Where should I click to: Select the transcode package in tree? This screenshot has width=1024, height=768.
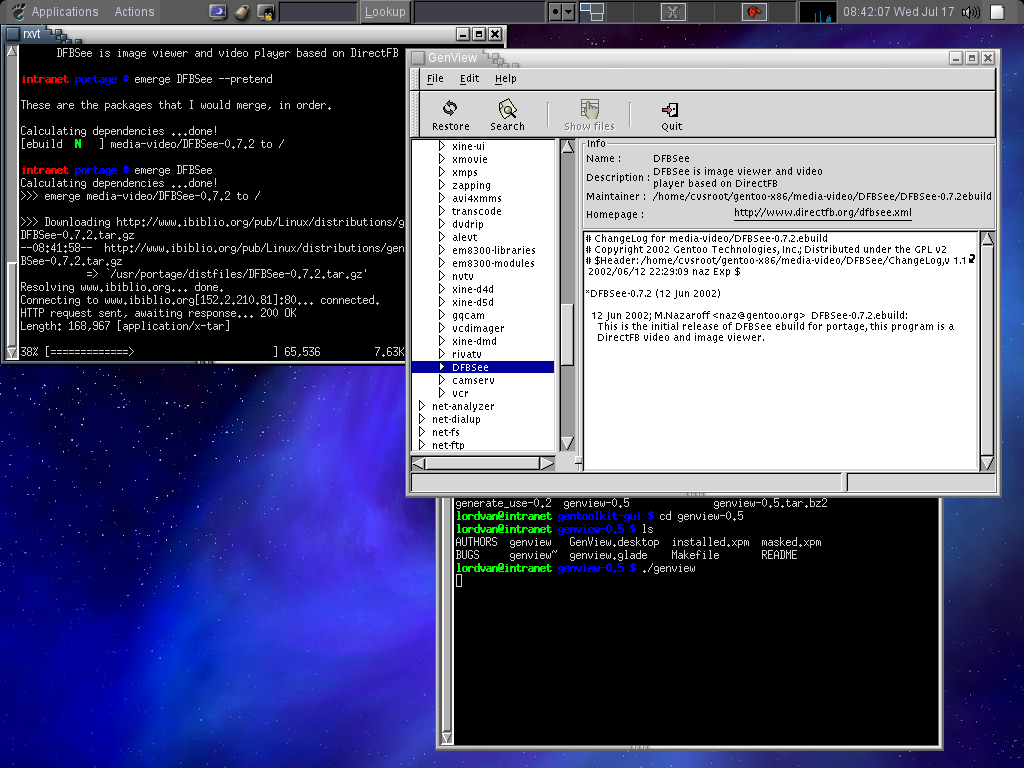(x=476, y=212)
